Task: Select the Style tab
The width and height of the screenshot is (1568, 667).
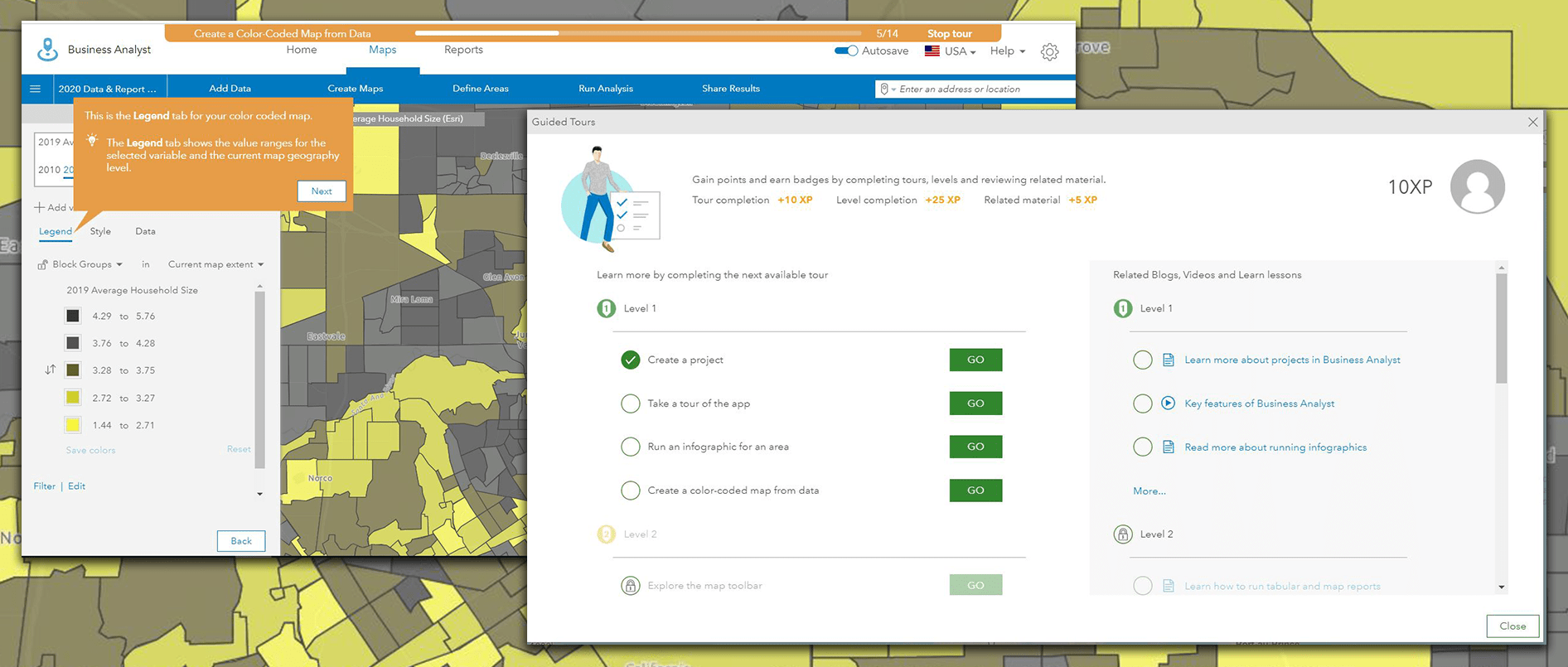Action: pyautogui.click(x=100, y=231)
